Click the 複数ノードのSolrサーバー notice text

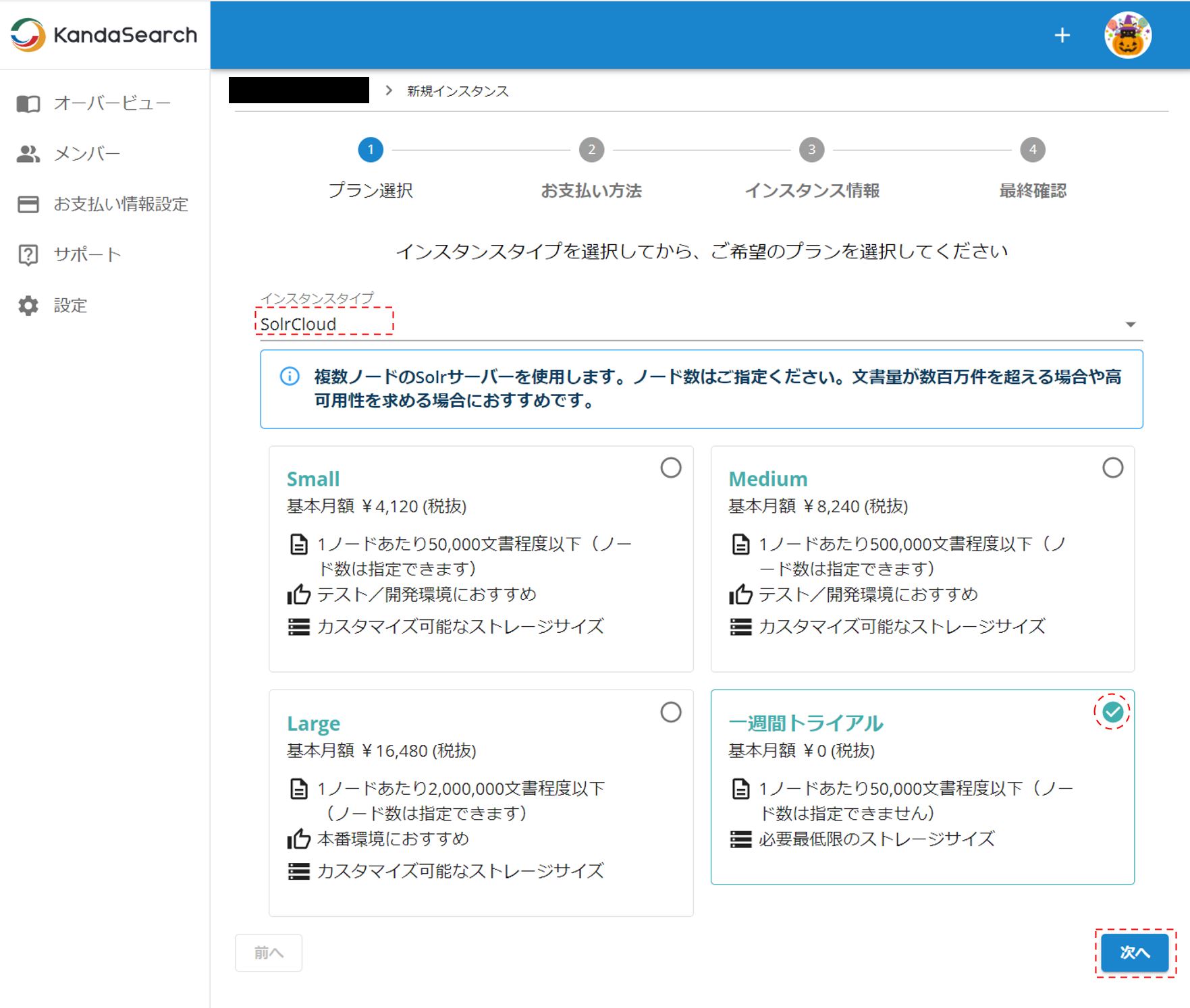[x=718, y=389]
